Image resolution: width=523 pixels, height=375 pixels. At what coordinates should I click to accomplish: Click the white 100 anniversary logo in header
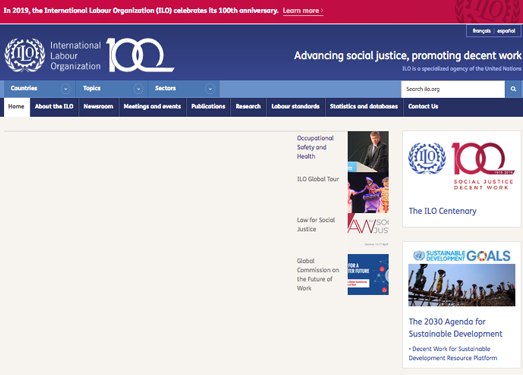pos(140,55)
